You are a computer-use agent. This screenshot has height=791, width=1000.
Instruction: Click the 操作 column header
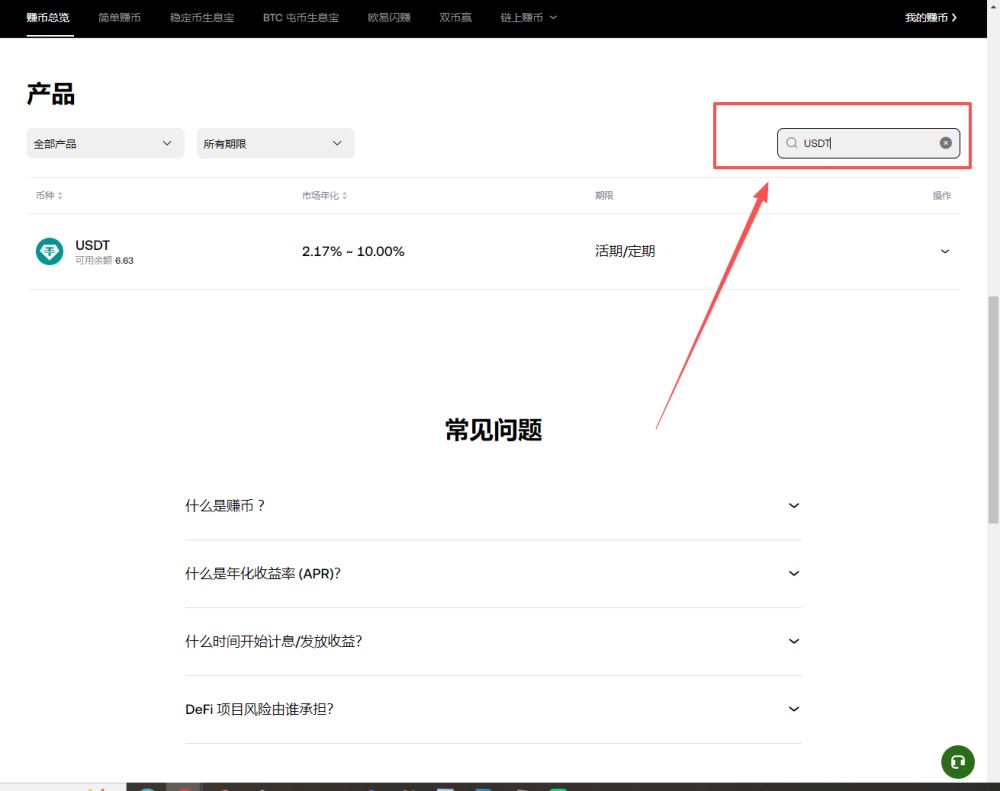941,195
